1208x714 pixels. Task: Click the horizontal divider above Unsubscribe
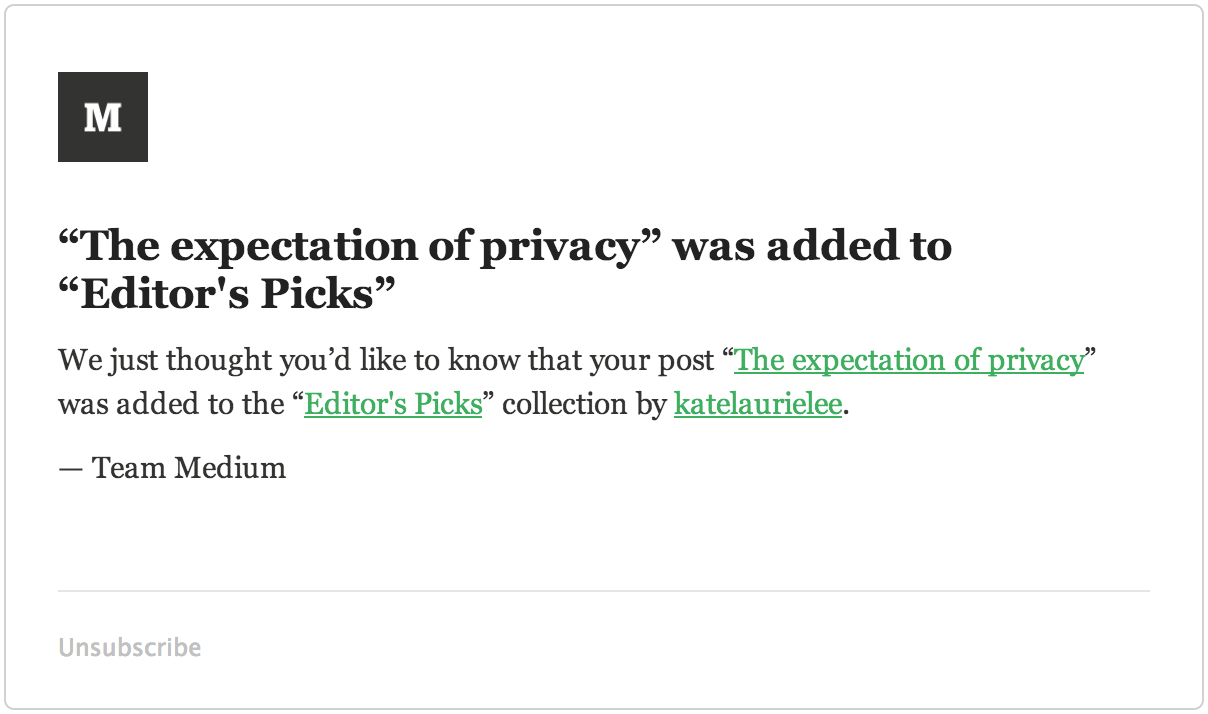[604, 591]
